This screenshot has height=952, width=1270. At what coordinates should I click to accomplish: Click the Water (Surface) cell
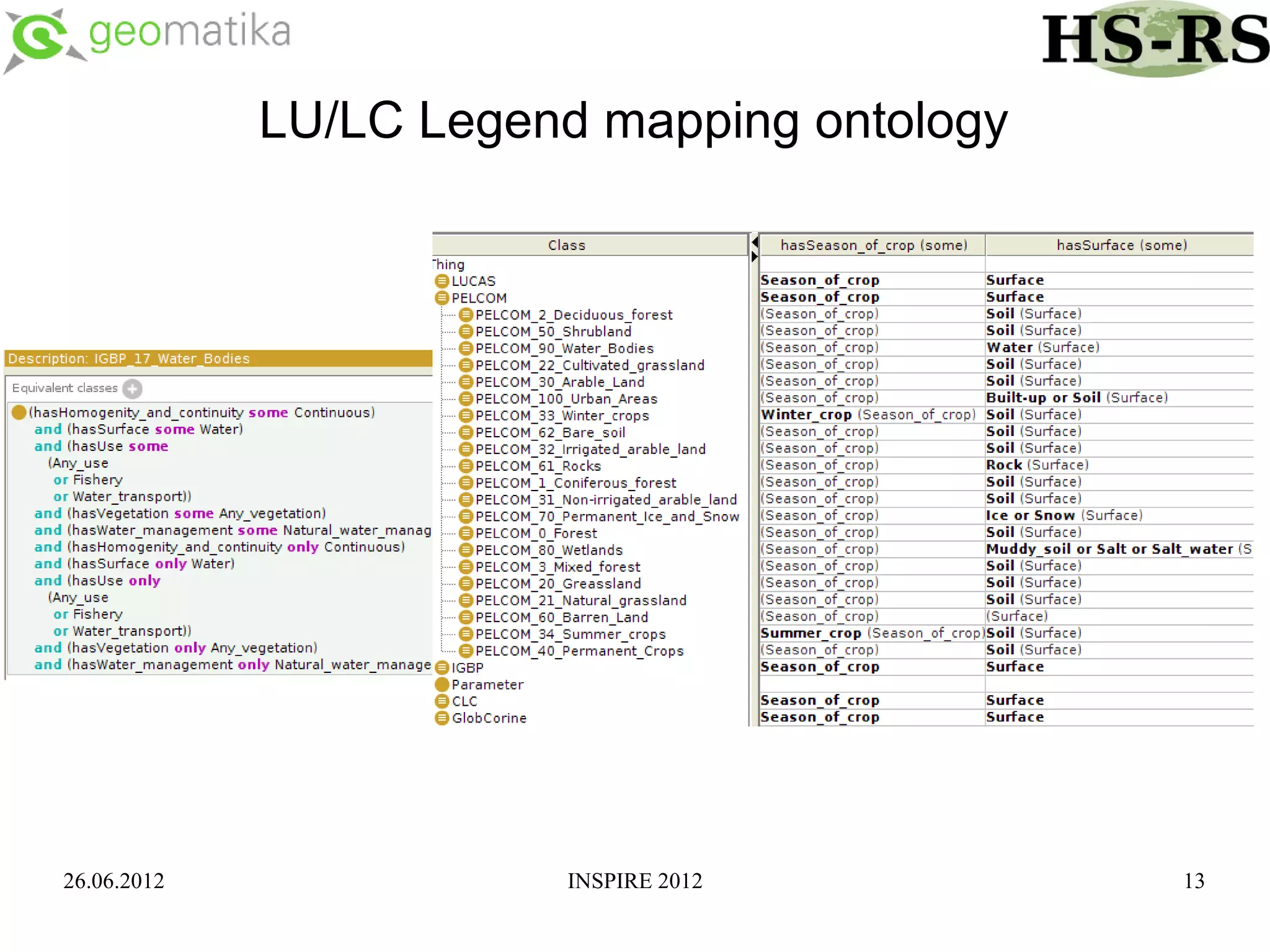[x=1120, y=347]
